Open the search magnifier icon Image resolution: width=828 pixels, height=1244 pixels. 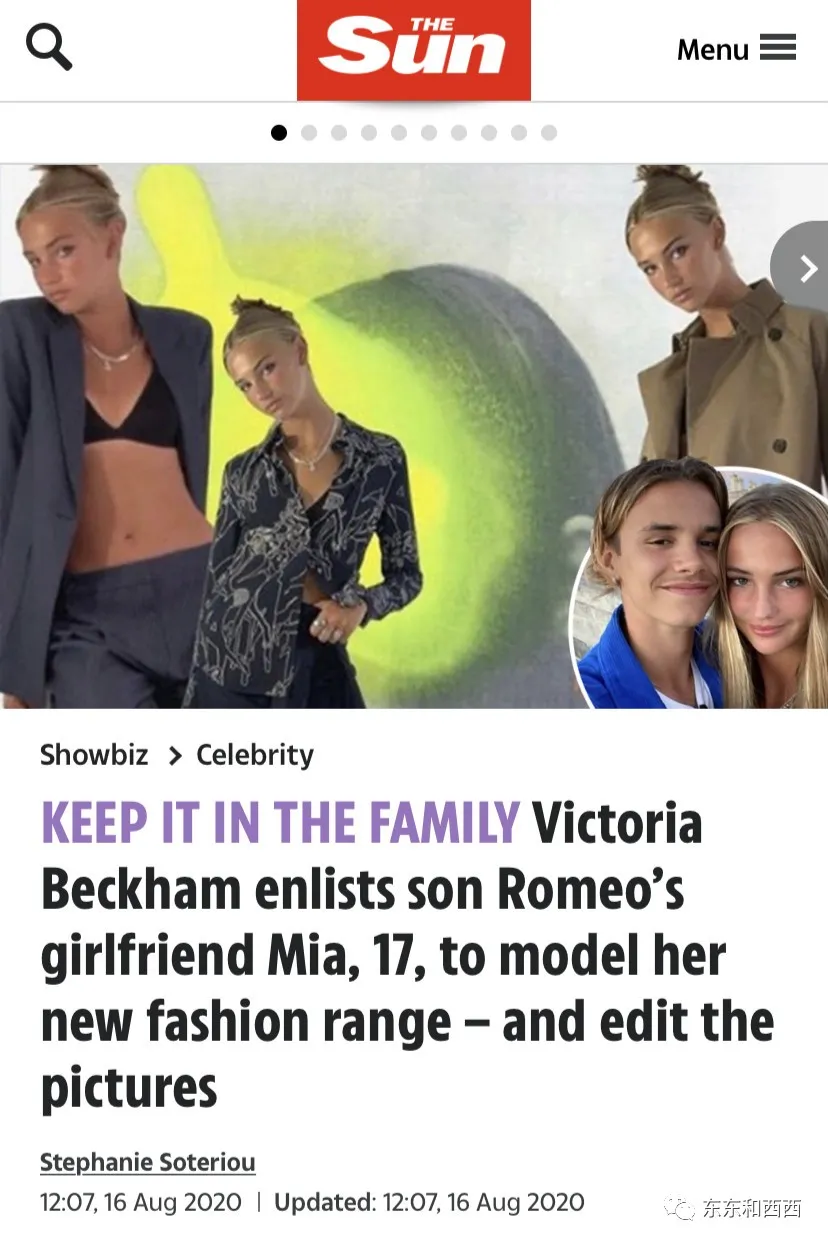(x=49, y=47)
